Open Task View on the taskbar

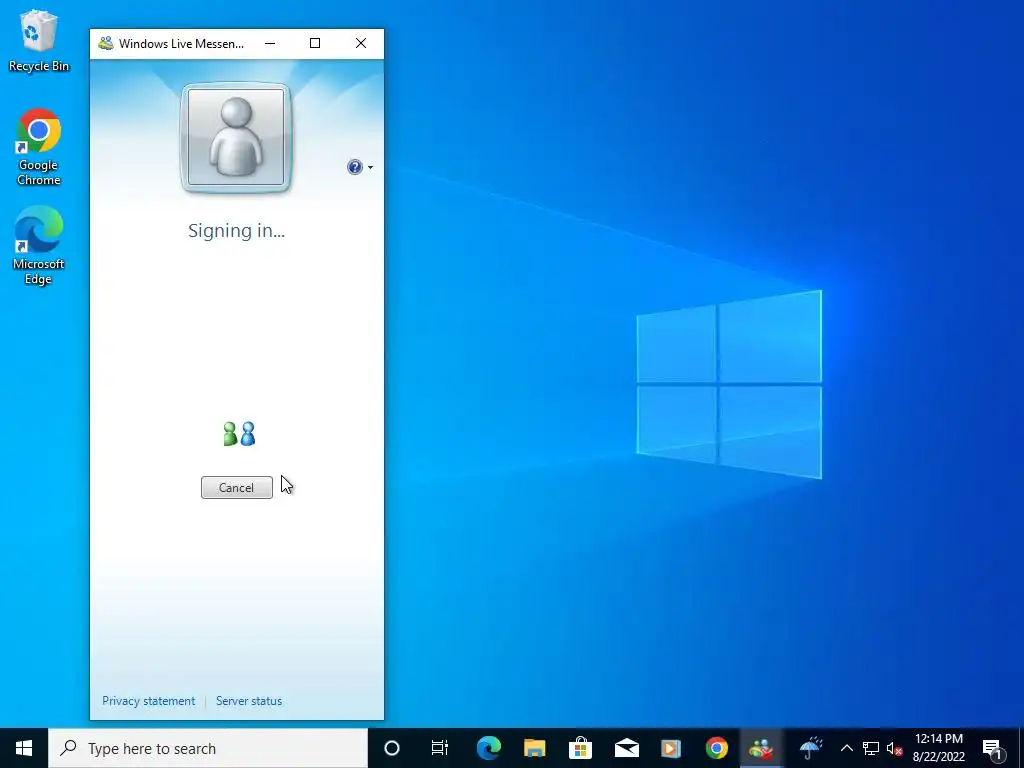pyautogui.click(x=440, y=748)
